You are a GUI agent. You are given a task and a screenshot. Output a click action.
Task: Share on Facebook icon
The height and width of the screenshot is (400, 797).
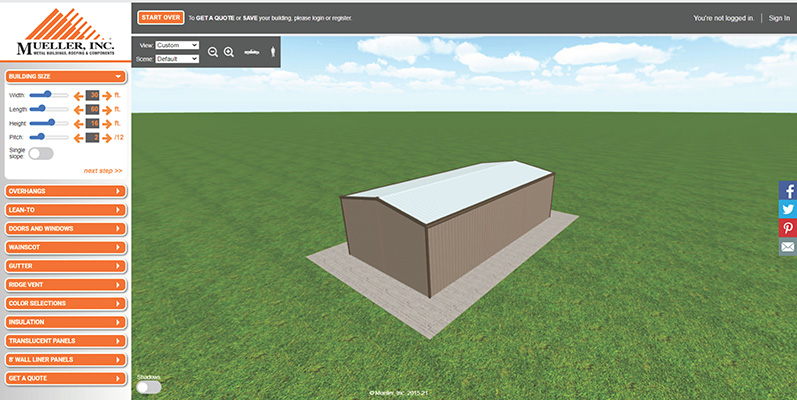787,190
